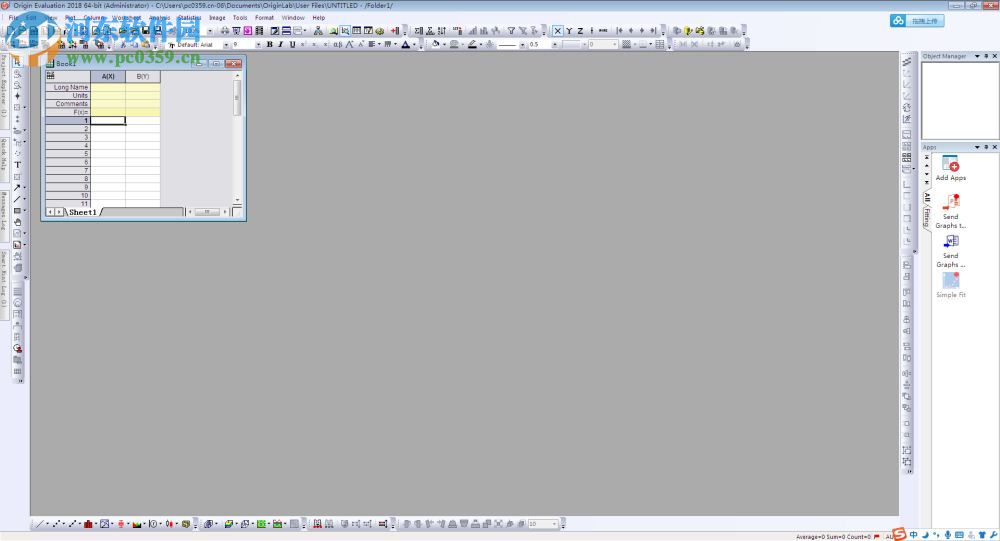This screenshot has width=1000, height=541.
Task: Click the Sogou input method tray icon
Action: pyautogui.click(x=899, y=535)
